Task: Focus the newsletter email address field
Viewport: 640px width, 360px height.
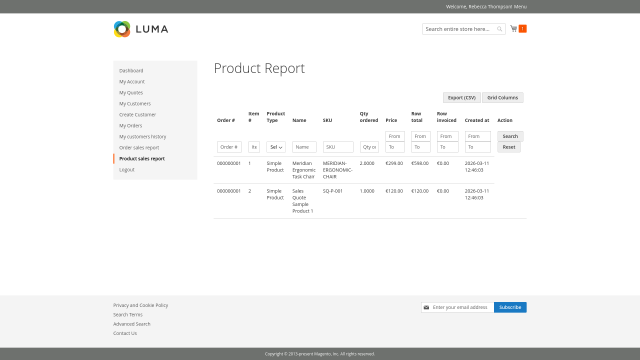Action: pos(458,307)
